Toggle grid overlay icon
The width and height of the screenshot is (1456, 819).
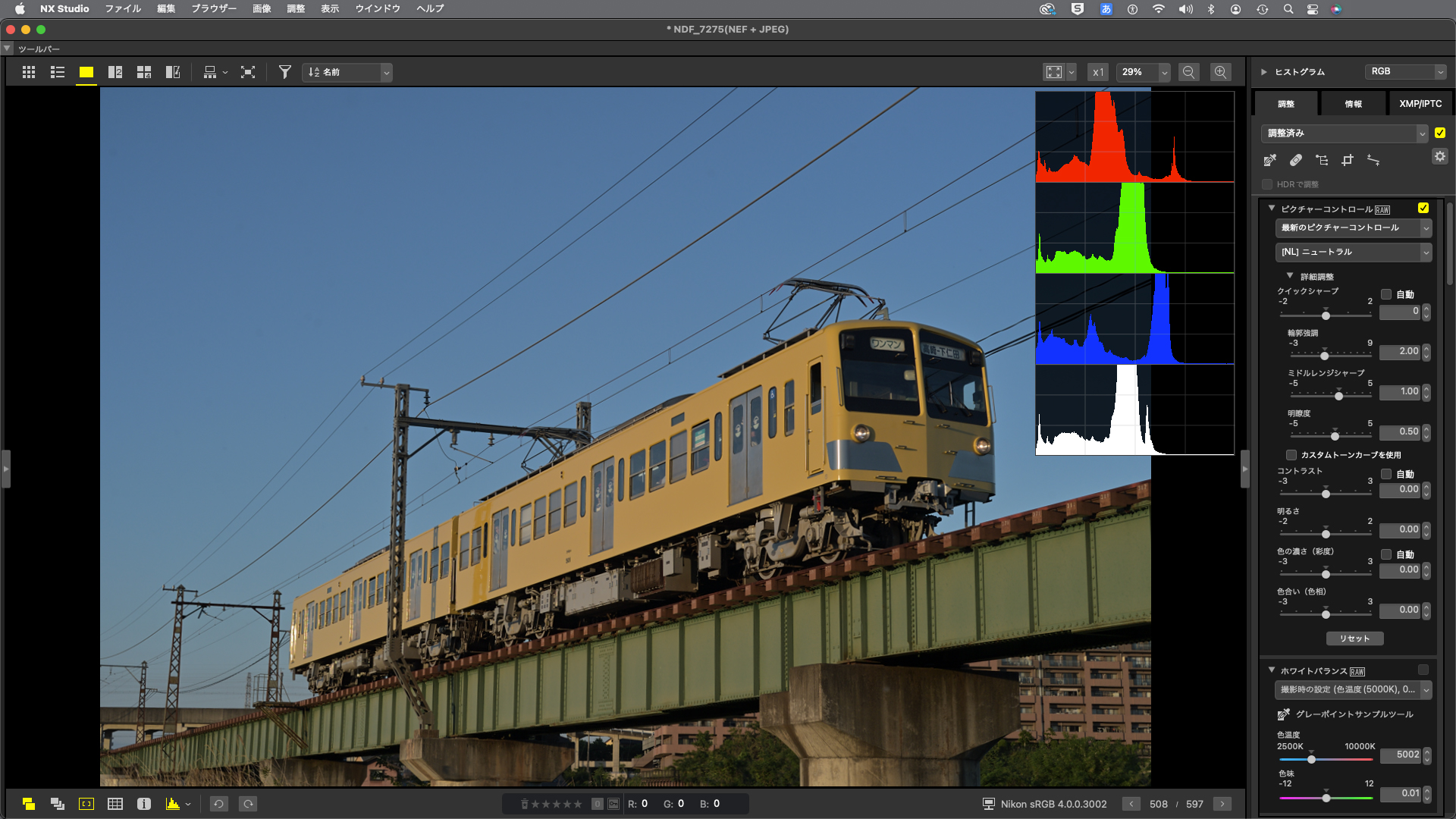(115, 804)
